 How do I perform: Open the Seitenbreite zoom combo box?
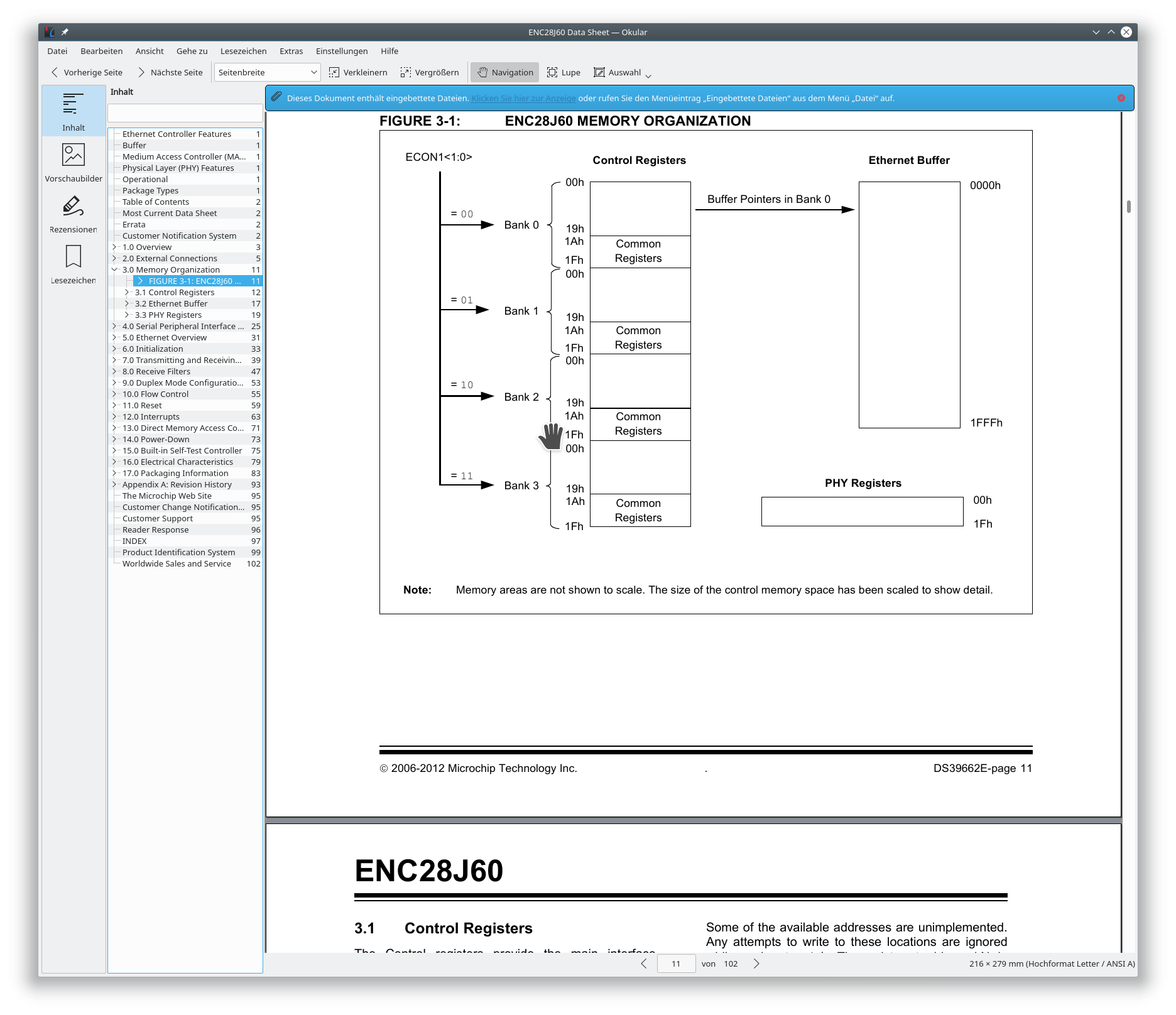pyautogui.click(x=268, y=72)
